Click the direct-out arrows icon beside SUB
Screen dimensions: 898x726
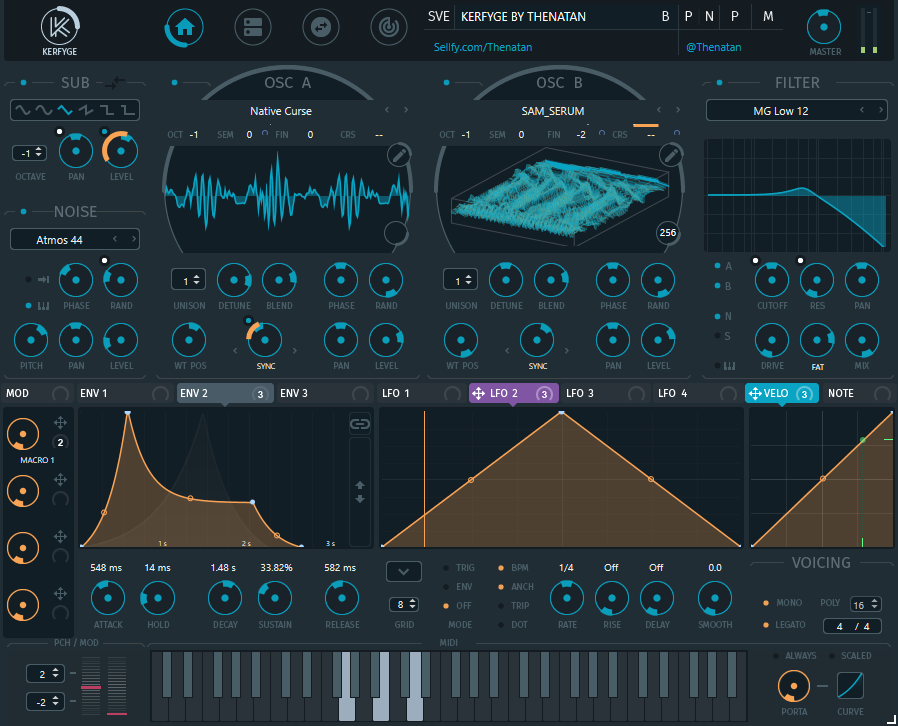tap(116, 83)
